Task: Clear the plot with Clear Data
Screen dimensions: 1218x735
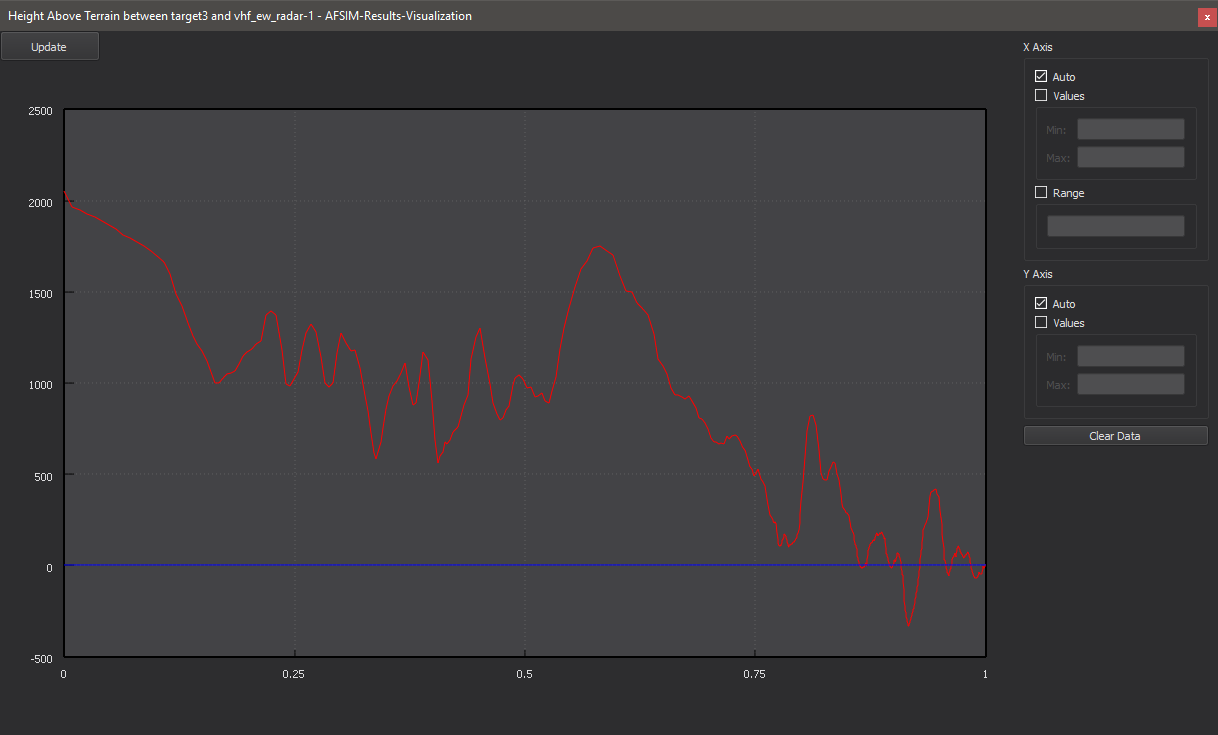Action: (x=1115, y=436)
